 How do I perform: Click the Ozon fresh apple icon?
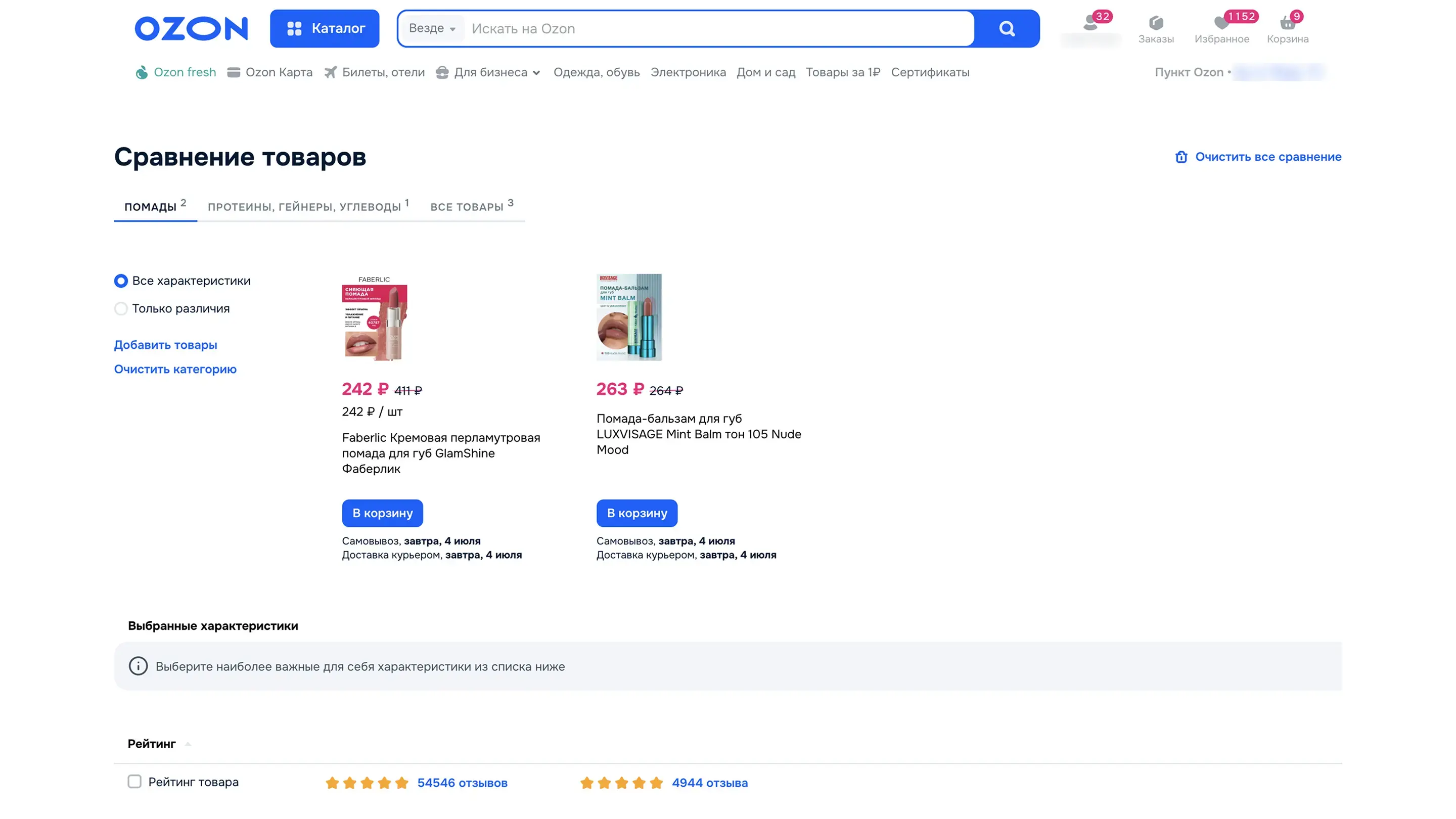[x=142, y=72]
